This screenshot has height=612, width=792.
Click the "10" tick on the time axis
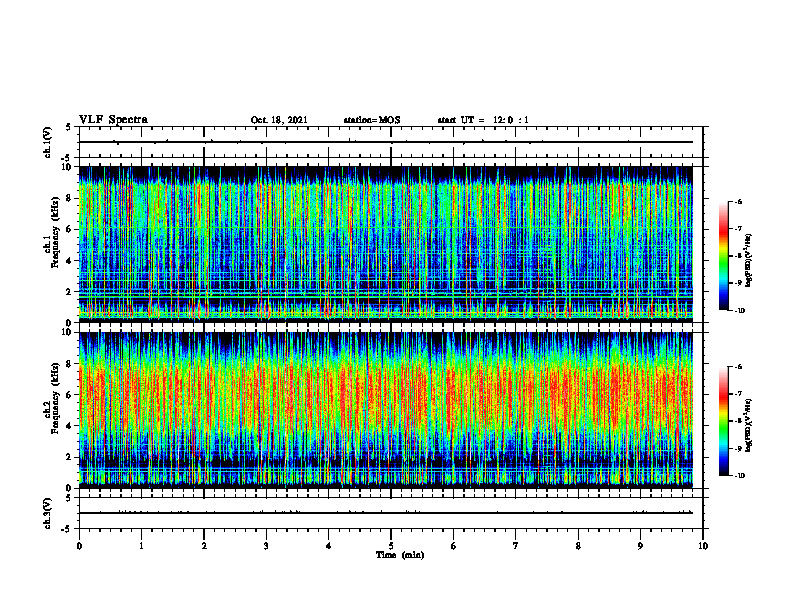coord(703,546)
